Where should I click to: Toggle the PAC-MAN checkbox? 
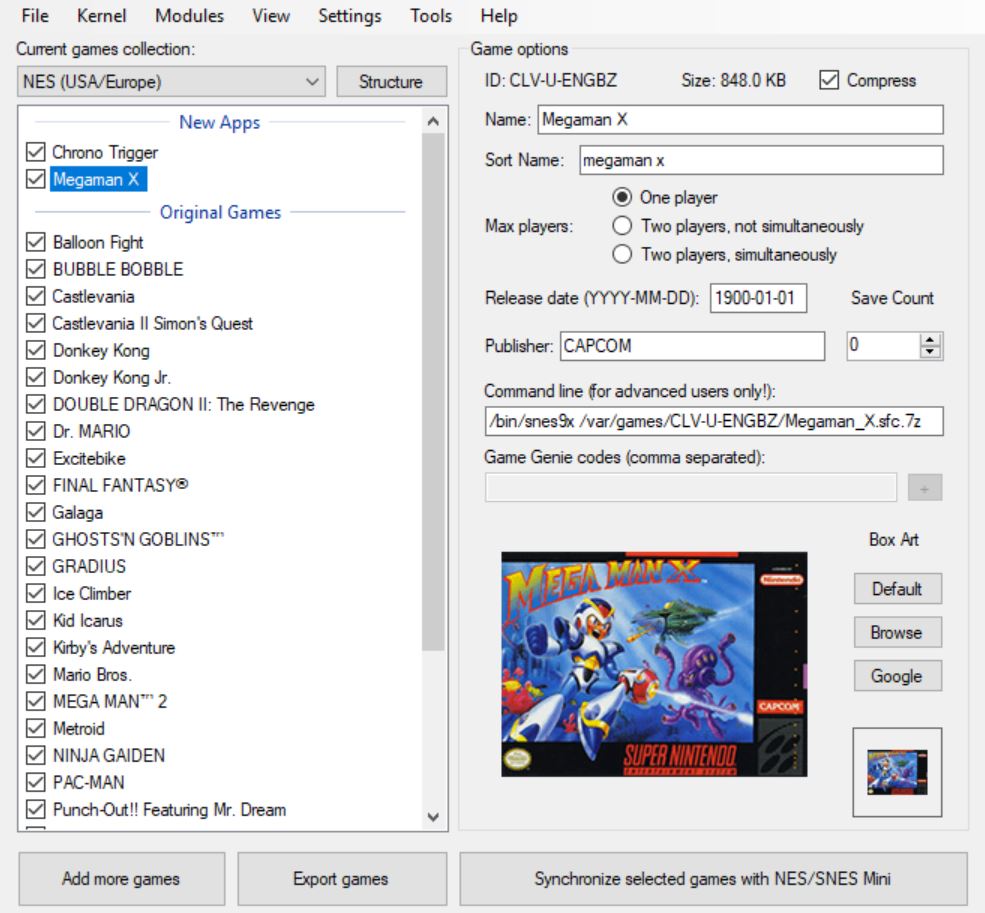36,782
